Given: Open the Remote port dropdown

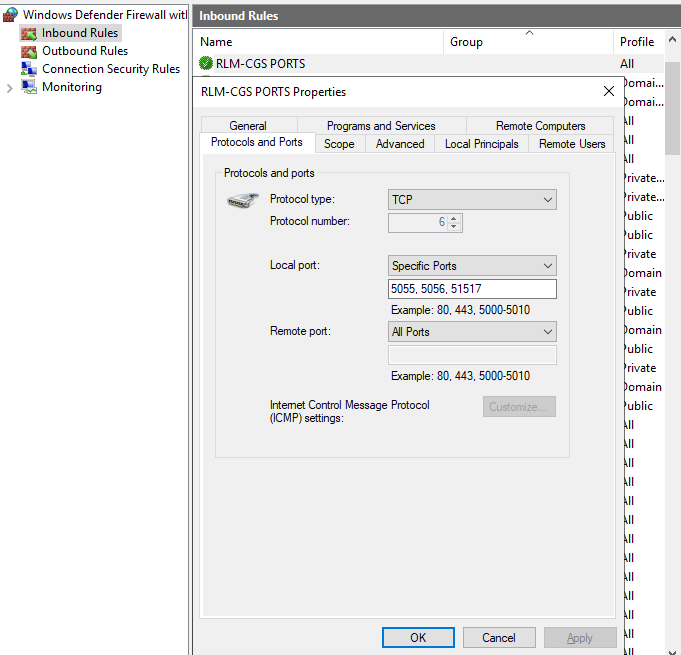Looking at the screenshot, I should coord(472,332).
